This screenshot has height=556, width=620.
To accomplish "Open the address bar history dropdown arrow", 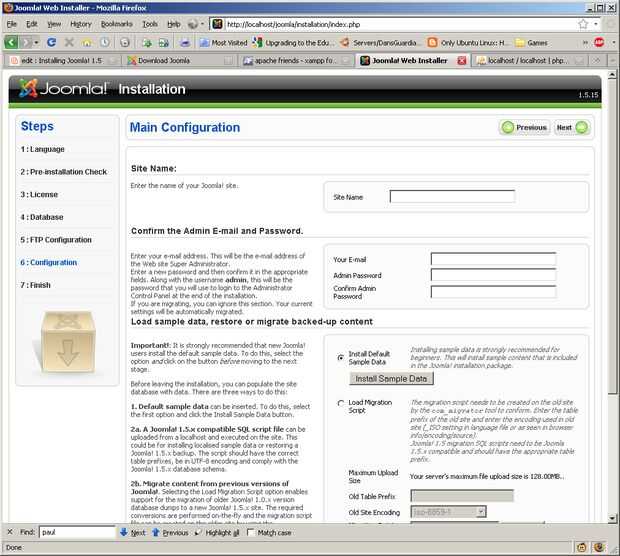I will [596, 24].
